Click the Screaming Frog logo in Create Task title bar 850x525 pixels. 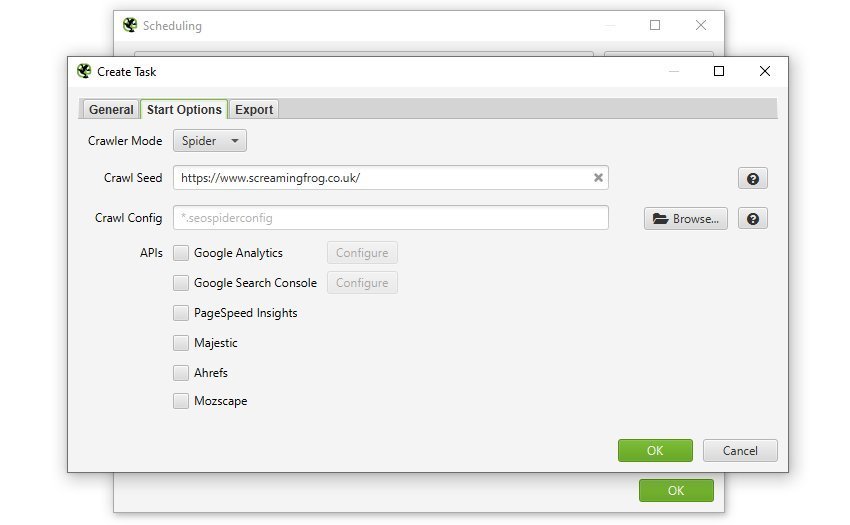point(84,71)
